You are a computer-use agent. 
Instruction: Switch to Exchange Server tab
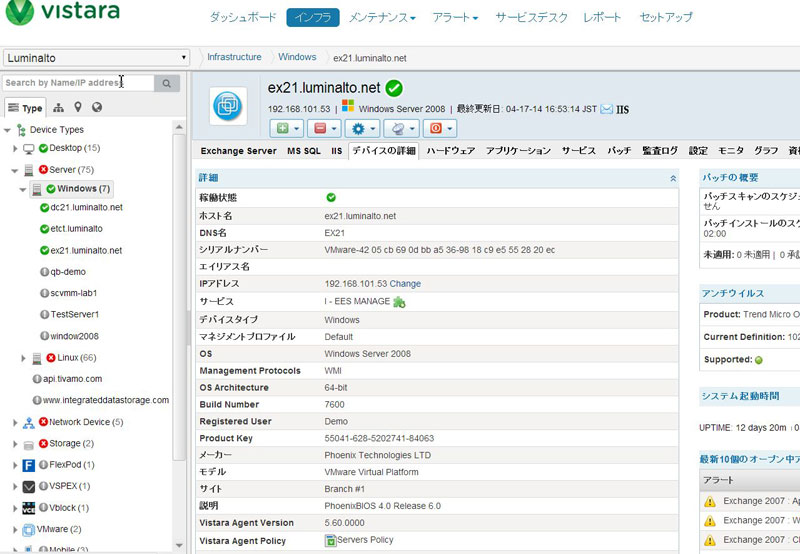pyautogui.click(x=238, y=151)
